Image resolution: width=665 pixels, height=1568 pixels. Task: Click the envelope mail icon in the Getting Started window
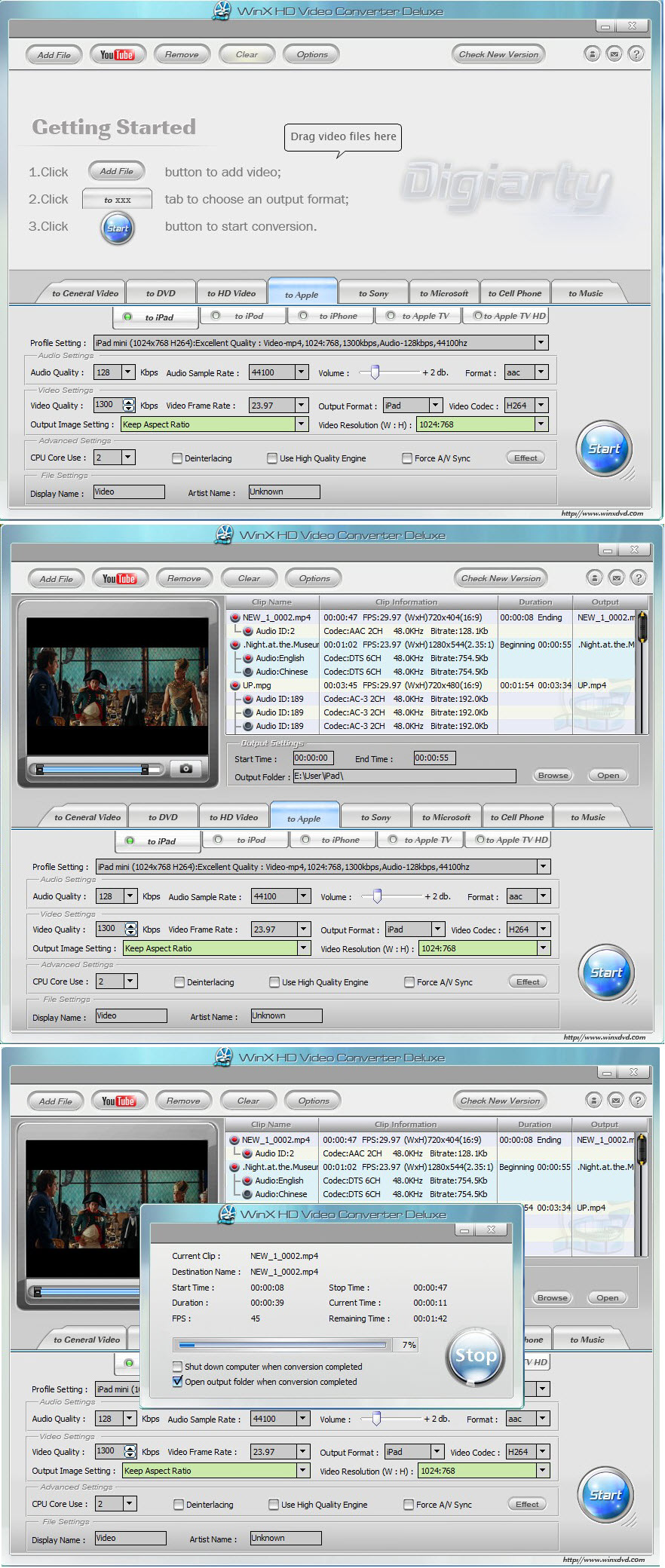[614, 54]
